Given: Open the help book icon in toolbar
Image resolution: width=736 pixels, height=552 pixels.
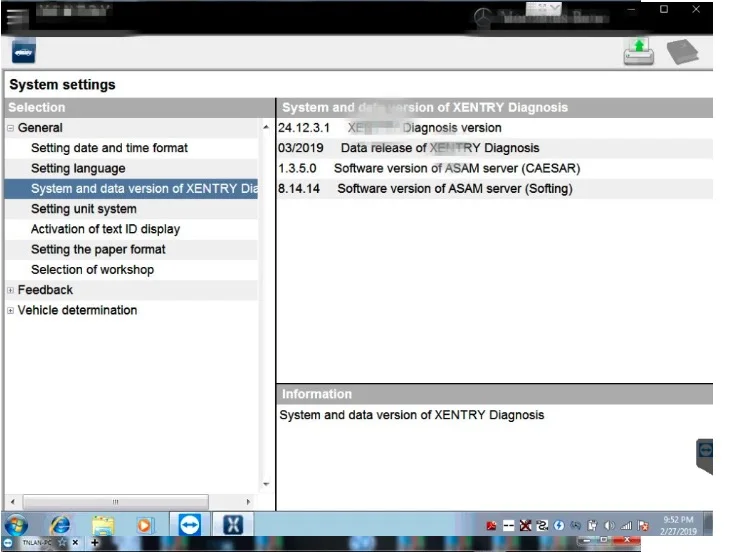Looking at the screenshot, I should point(682,52).
